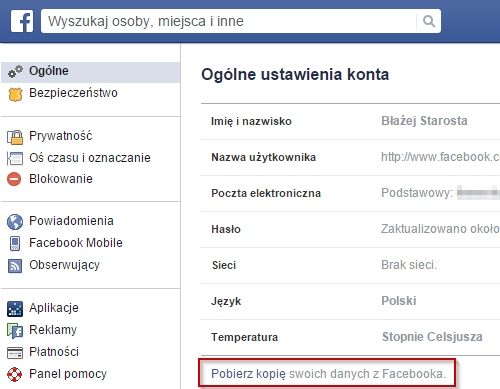
Task: Click the RSS icon next to Obserwujący
Action: 15,266
